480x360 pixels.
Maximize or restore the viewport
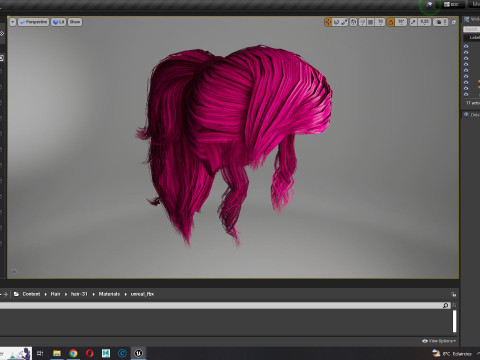454,22
